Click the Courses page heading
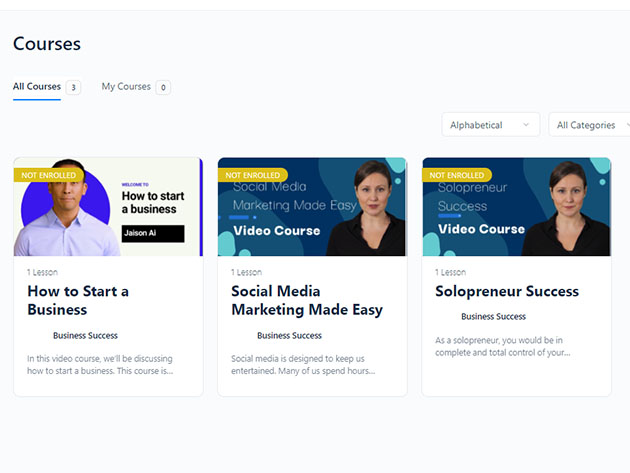Screen dimensions: 630x473 (x=47, y=43)
